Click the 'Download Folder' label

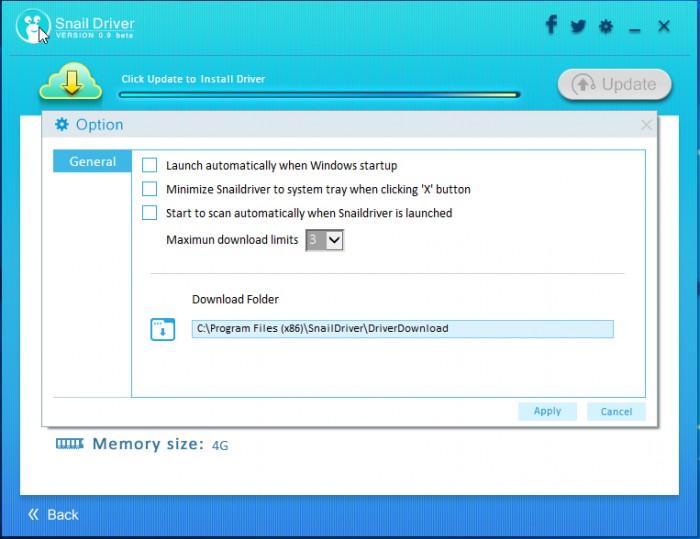(235, 299)
